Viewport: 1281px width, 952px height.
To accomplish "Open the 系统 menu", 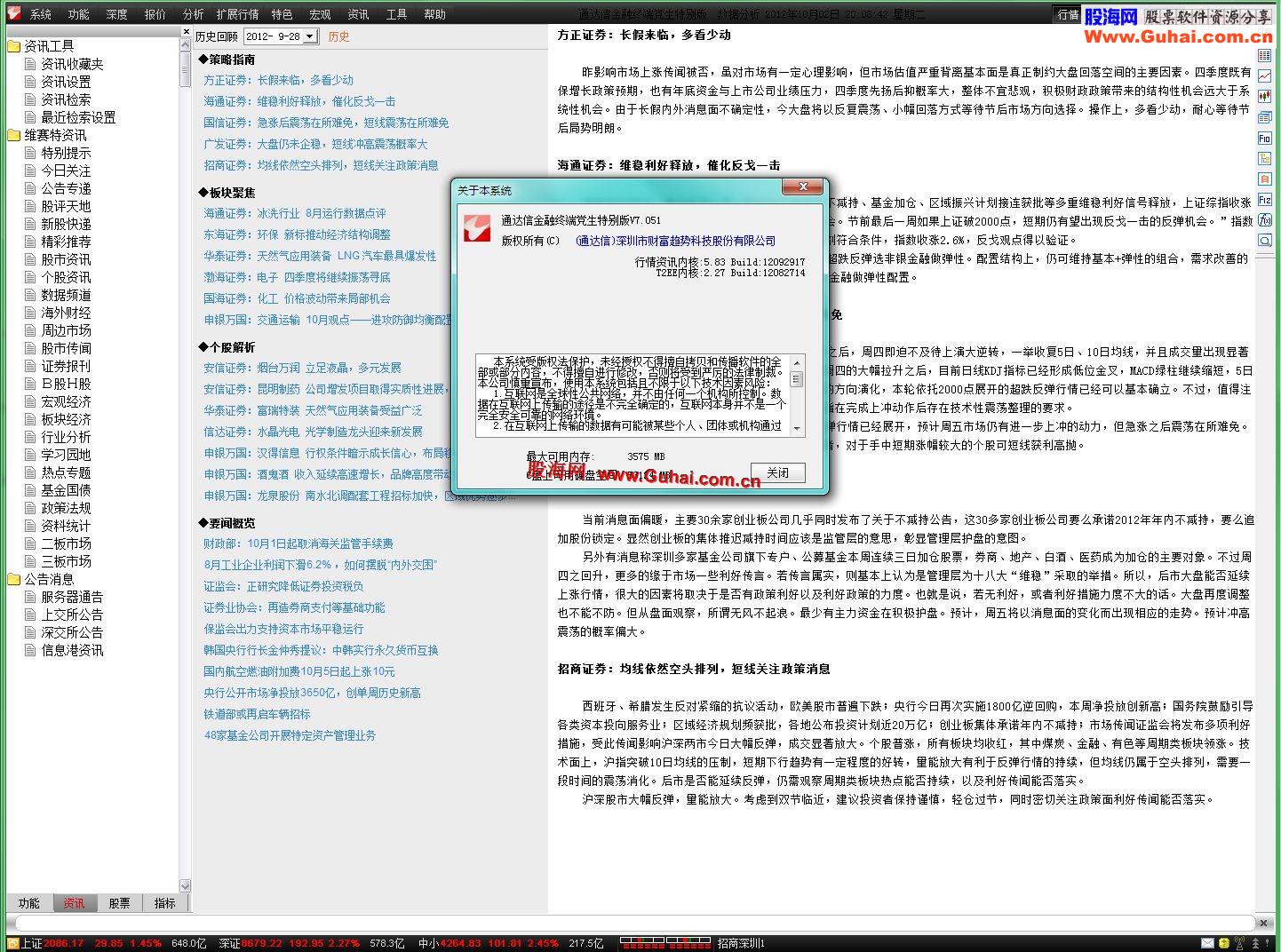I will 41,14.
